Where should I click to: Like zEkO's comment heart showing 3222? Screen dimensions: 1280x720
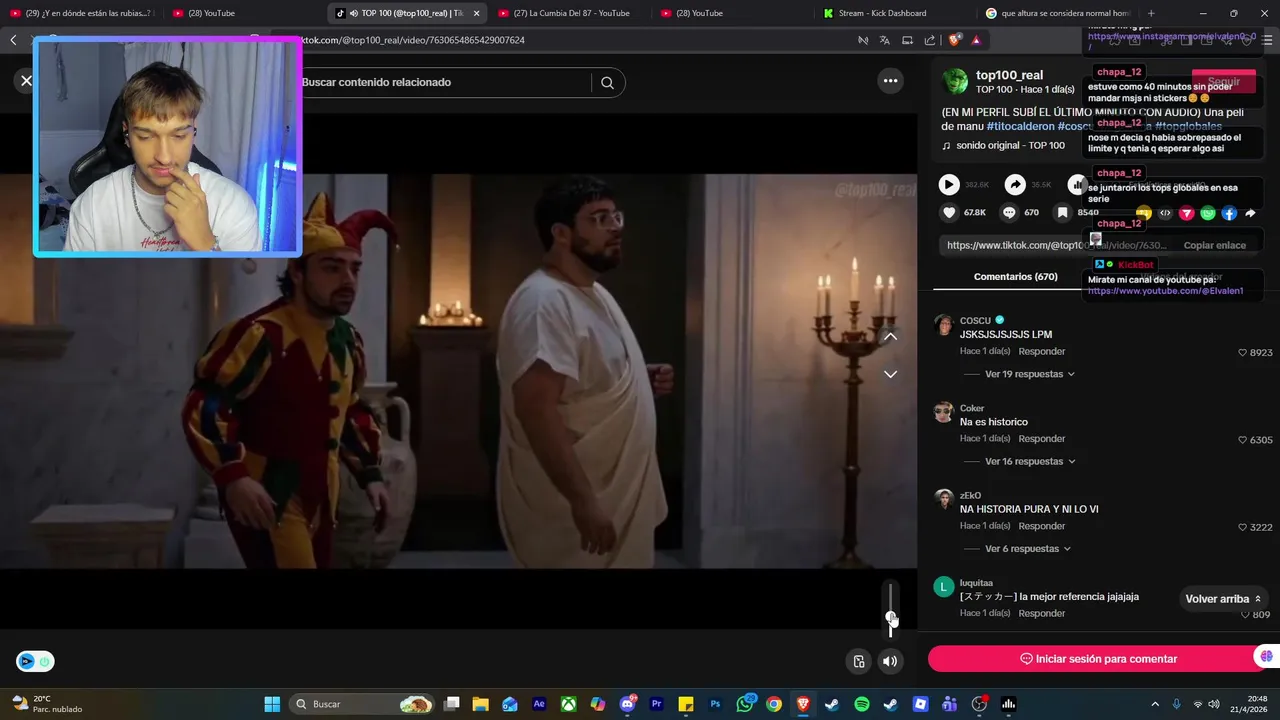click(x=1243, y=527)
